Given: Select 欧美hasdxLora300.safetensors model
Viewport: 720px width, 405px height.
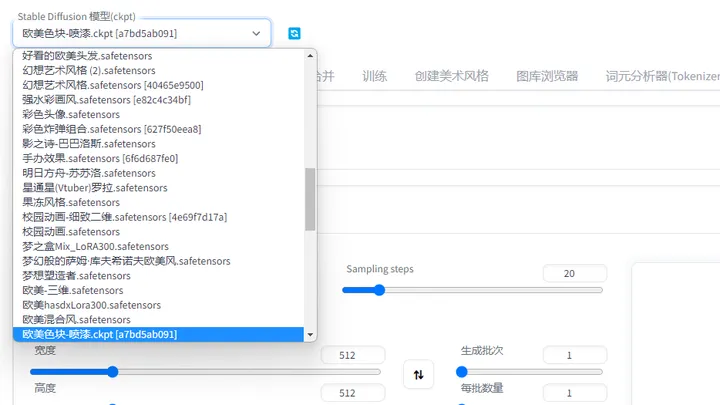Looking at the screenshot, I should [x=158, y=305].
